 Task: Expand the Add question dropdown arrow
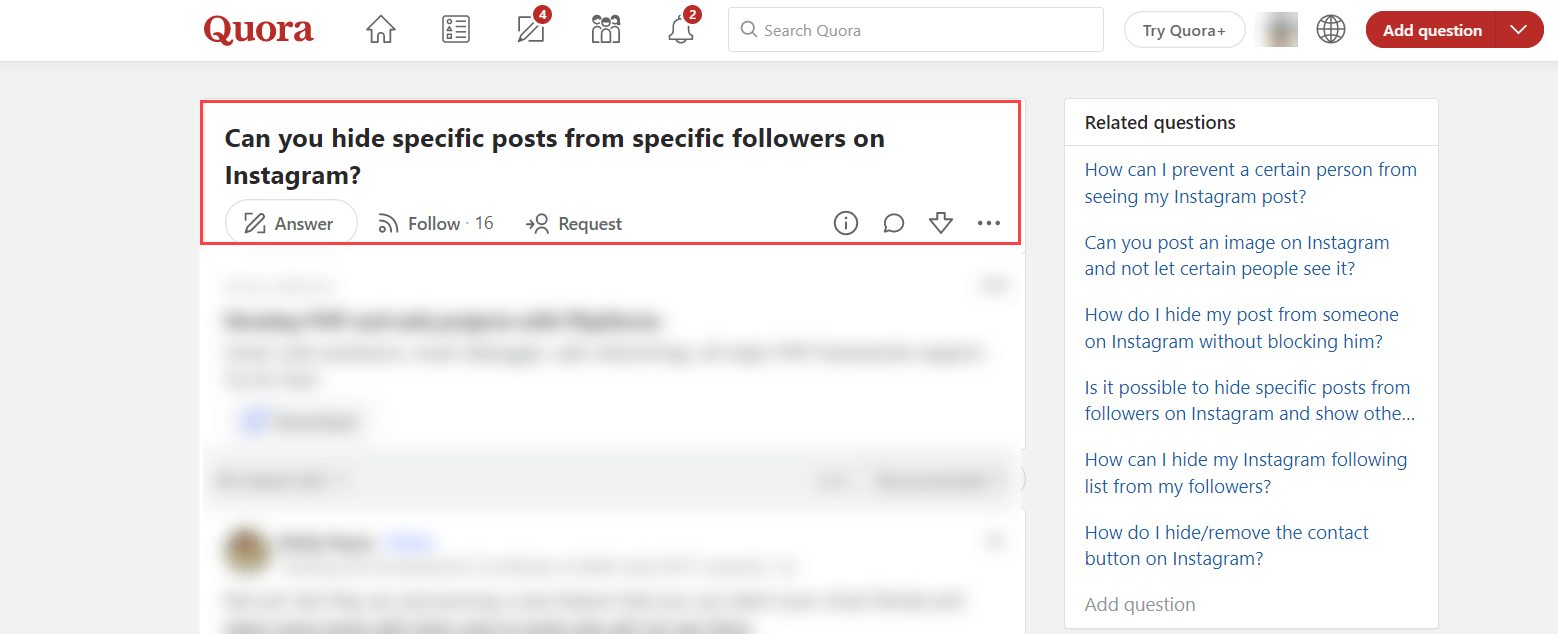pyautogui.click(x=1516, y=29)
